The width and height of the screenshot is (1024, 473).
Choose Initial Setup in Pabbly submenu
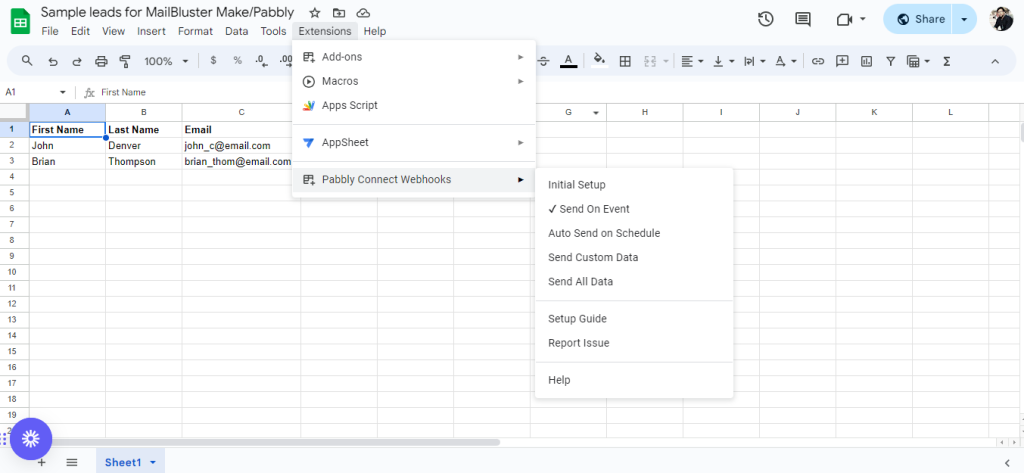point(633,185)
